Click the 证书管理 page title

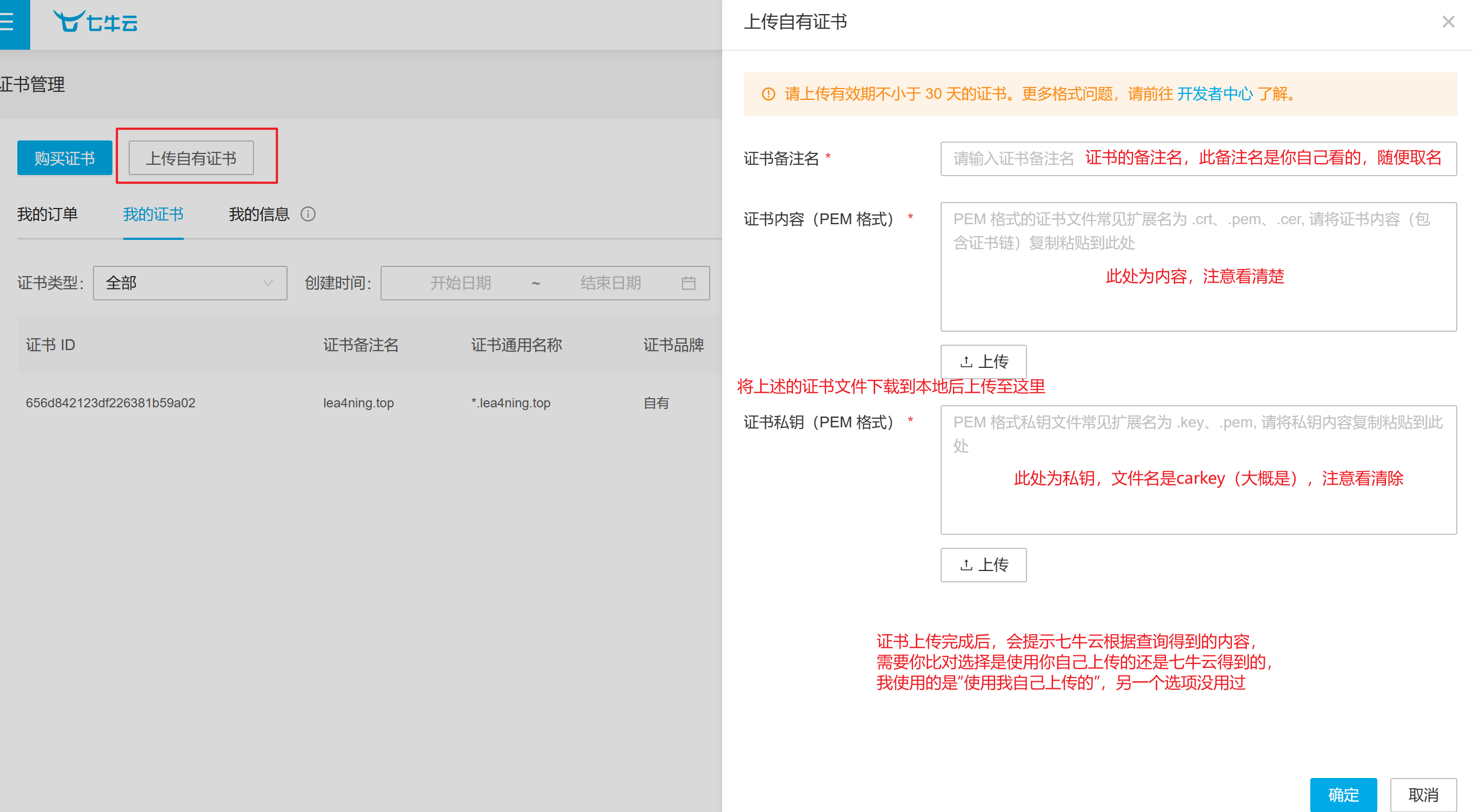click(x=32, y=84)
